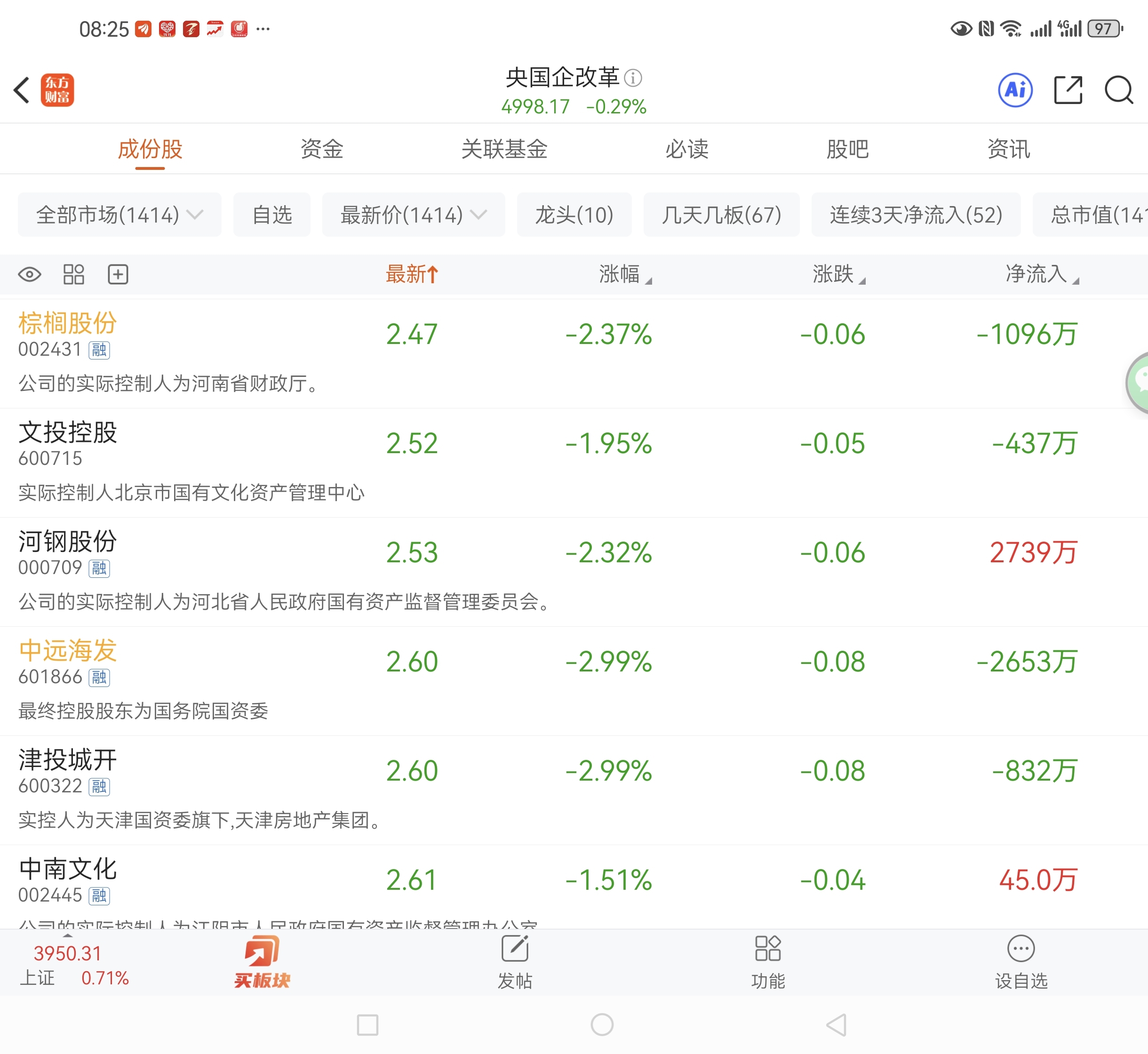Expand the 全部市场(1414) dropdown
Screen dimensions: 1148x1054
119,215
